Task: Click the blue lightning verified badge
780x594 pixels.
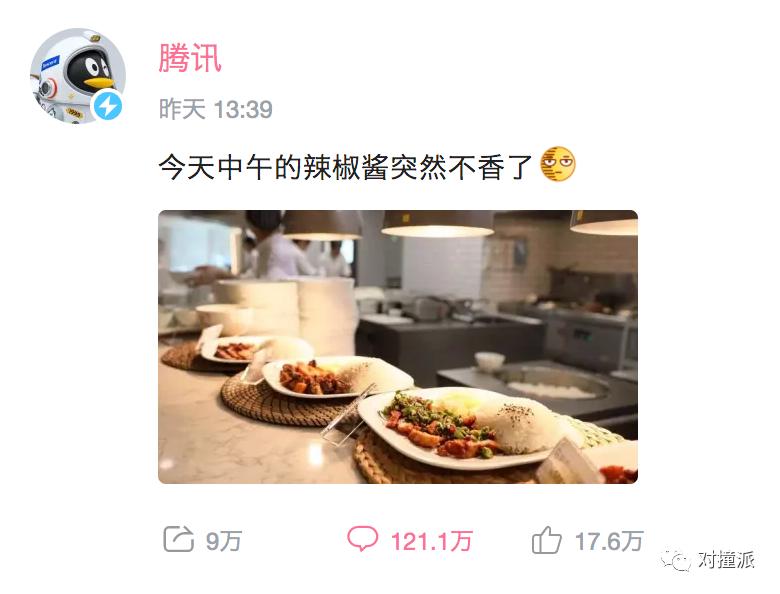Action: tap(108, 106)
